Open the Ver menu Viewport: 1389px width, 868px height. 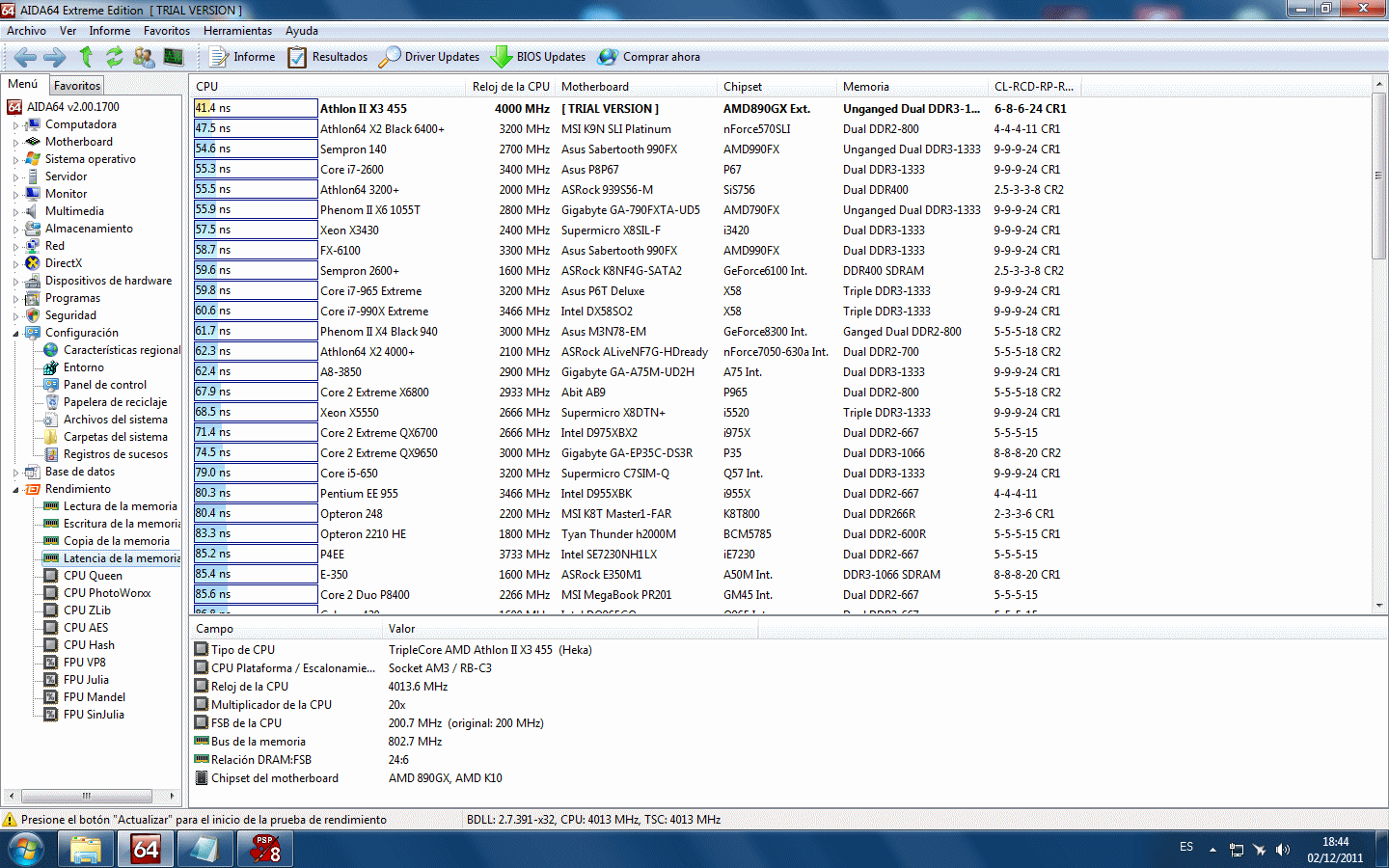click(68, 31)
